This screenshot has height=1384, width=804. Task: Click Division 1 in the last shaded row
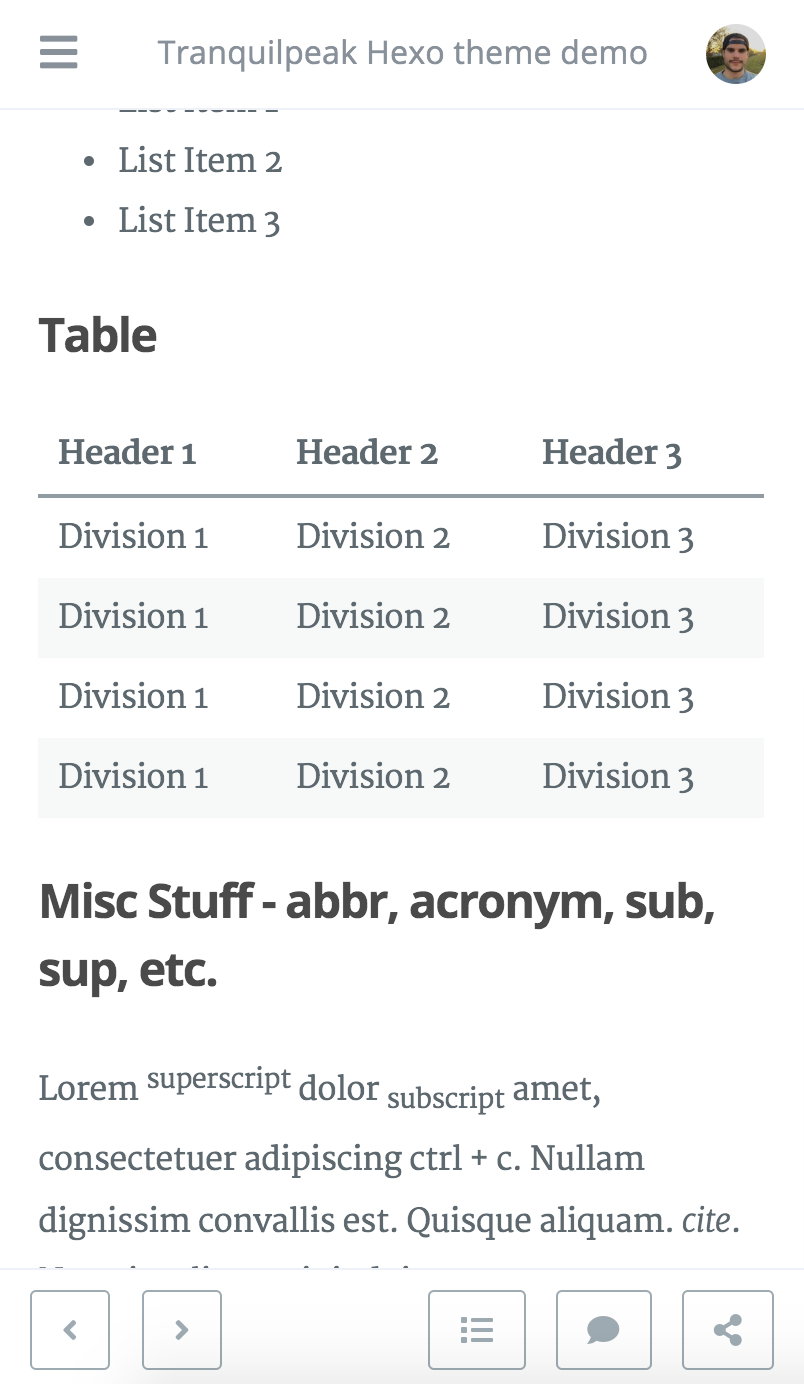[x=133, y=777]
